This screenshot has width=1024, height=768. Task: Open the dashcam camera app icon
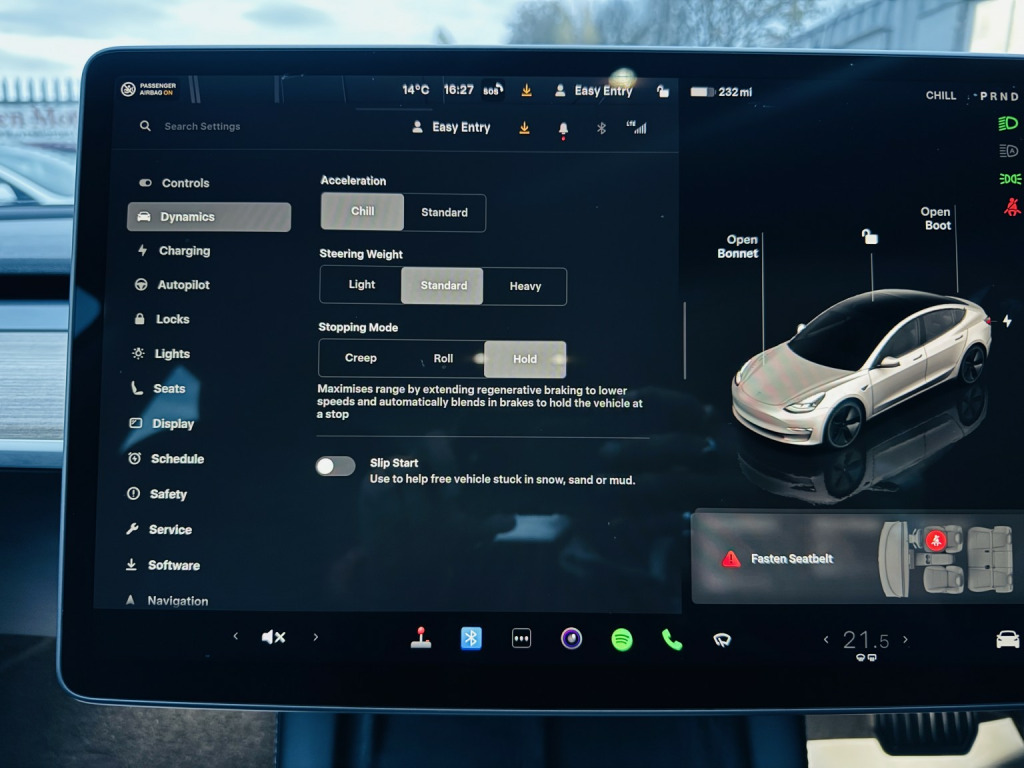pyautogui.click(x=571, y=638)
